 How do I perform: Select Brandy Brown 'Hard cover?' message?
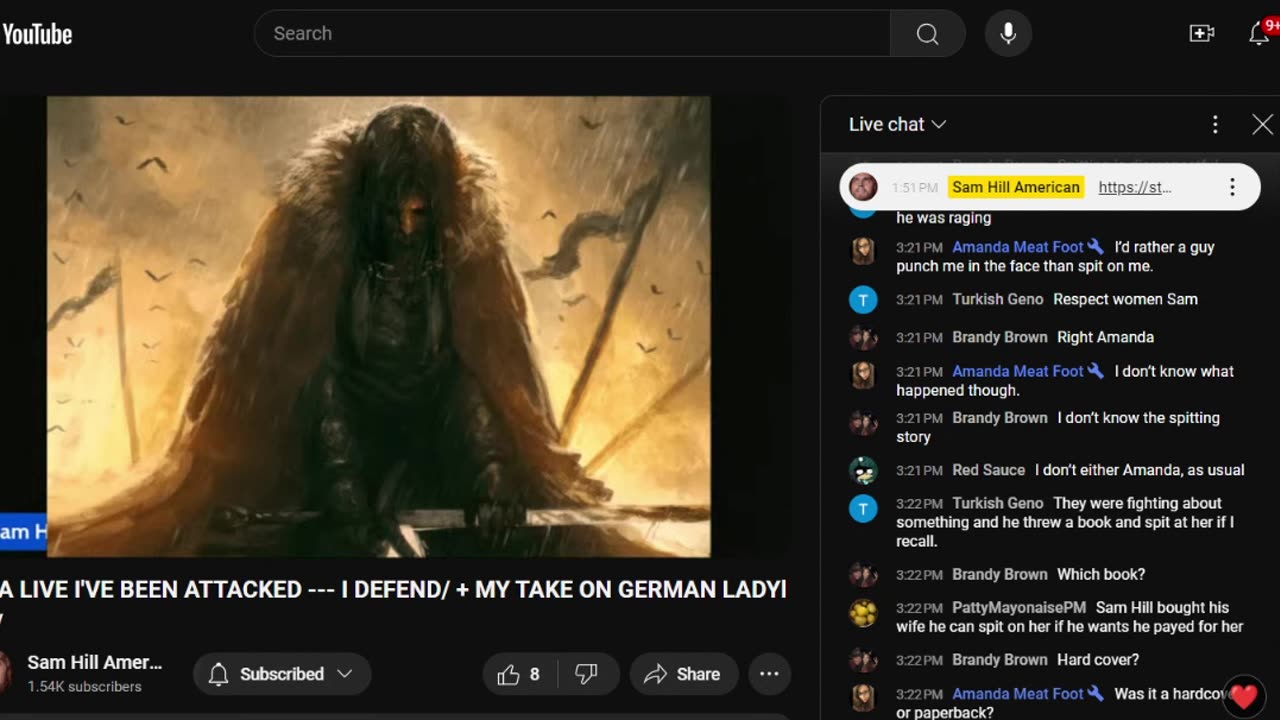click(1050, 660)
